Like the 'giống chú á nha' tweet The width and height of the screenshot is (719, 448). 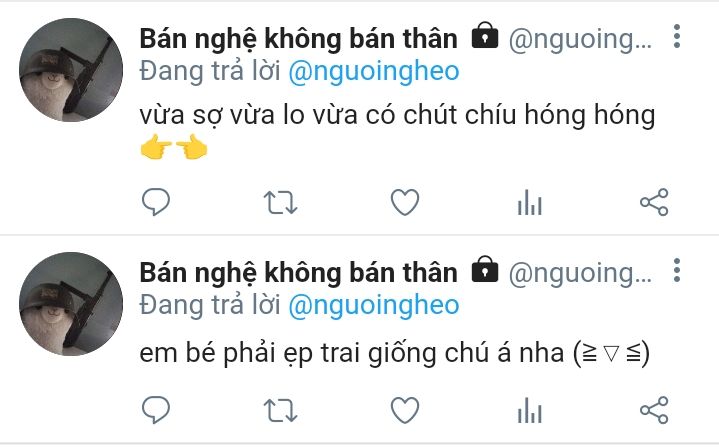[405, 410]
